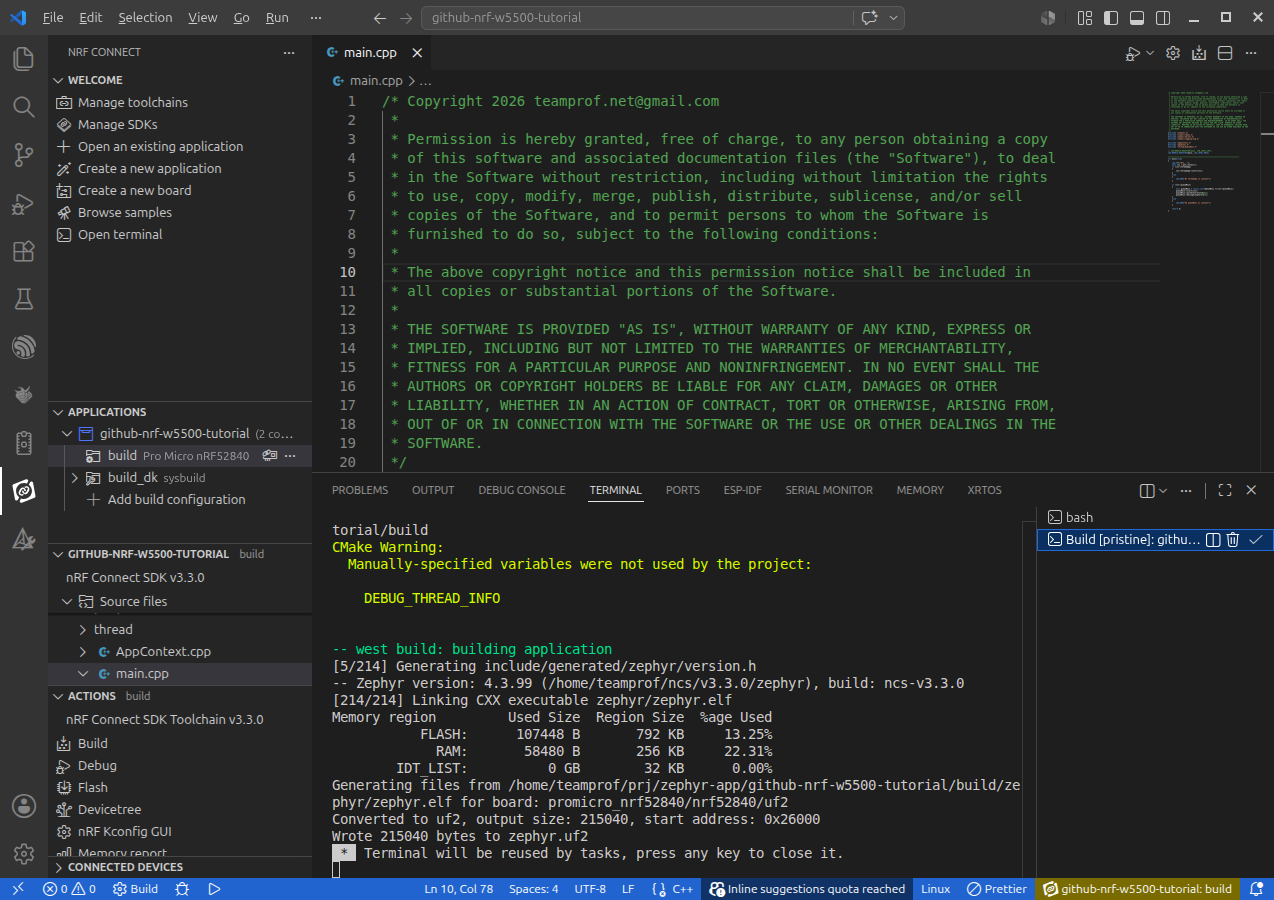The image size is (1274, 900).
Task: Click the run triangle icon in the status bar
Action: tap(214, 889)
